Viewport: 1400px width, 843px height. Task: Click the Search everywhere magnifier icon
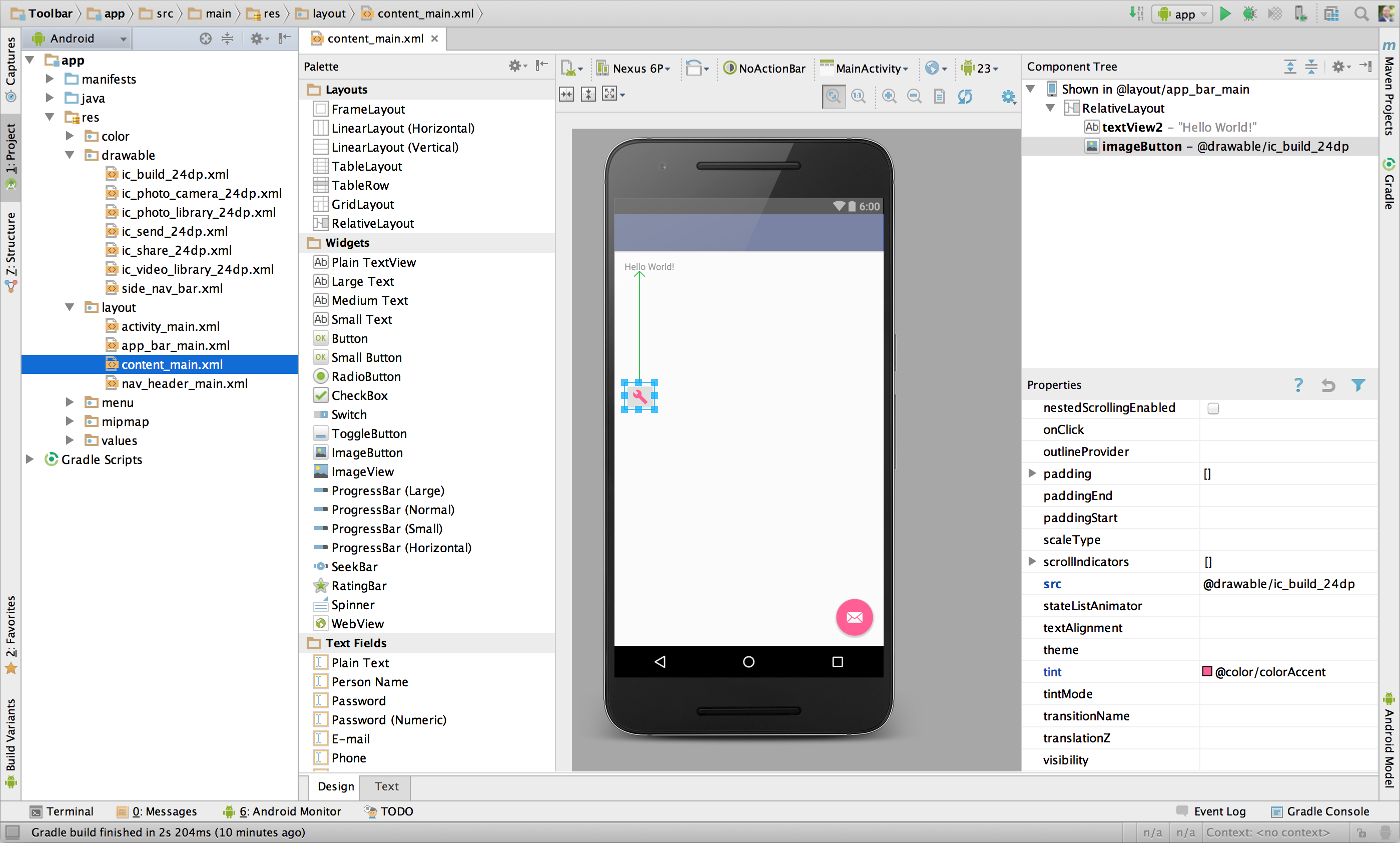pyautogui.click(x=1363, y=13)
